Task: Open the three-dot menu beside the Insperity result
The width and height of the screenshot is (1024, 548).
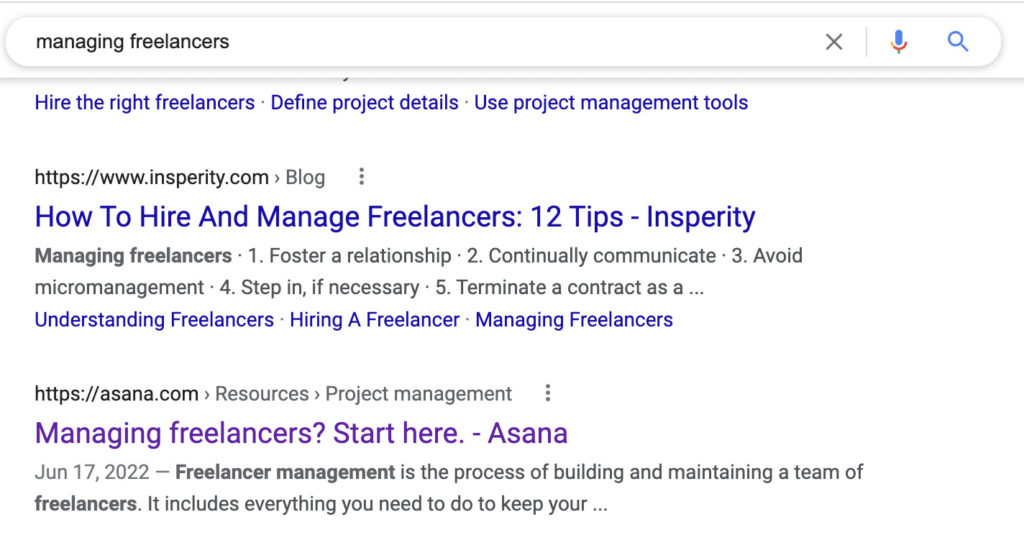Action: 362,177
